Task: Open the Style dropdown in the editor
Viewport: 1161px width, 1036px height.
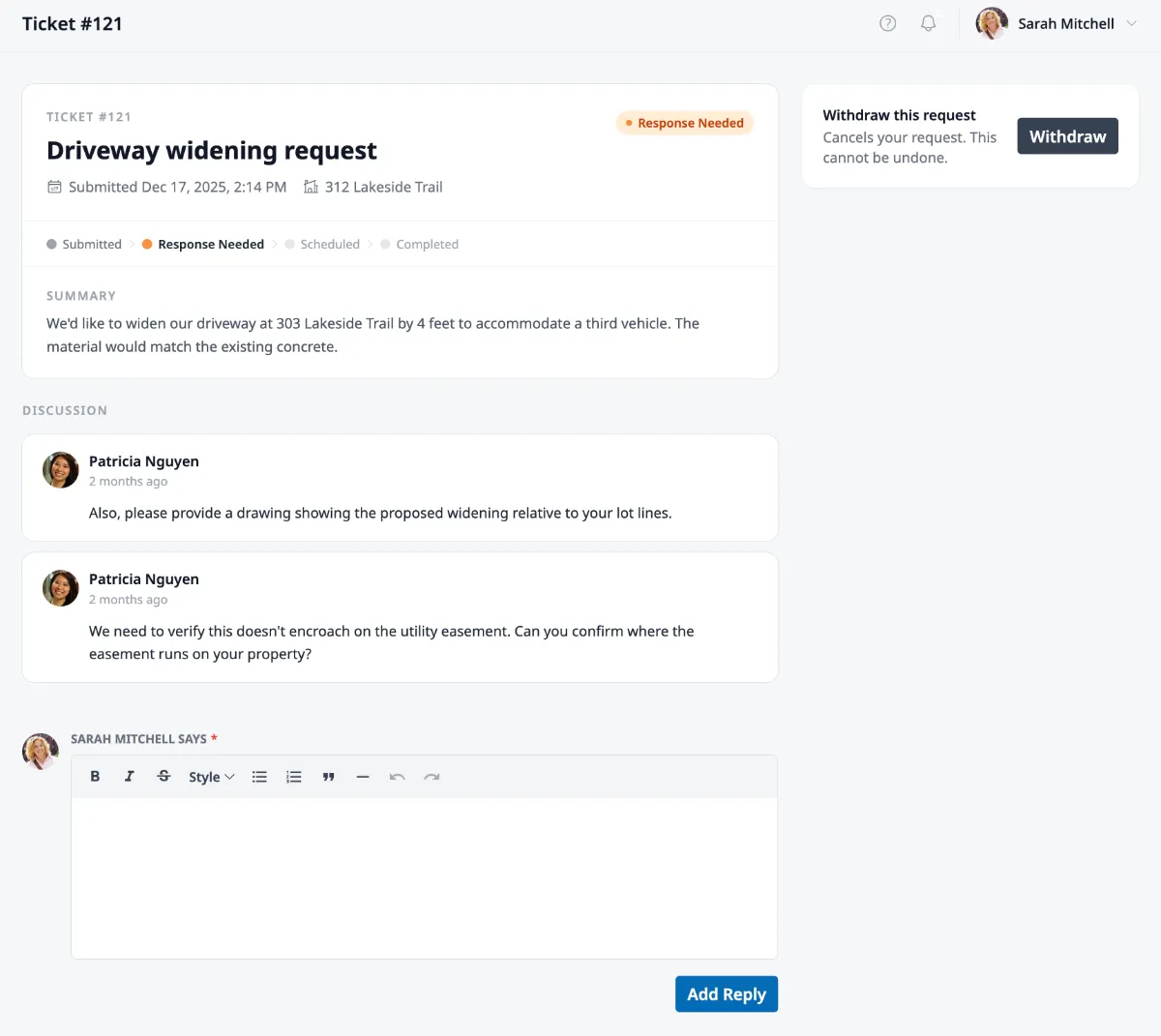Action: [x=211, y=776]
